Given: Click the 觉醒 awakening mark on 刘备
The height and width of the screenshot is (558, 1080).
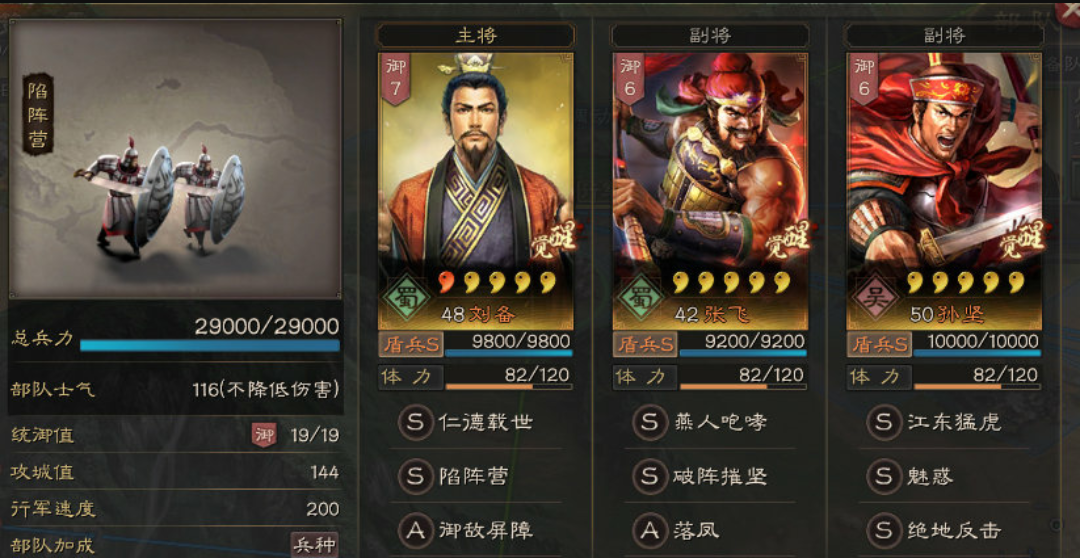Looking at the screenshot, I should click(554, 240).
